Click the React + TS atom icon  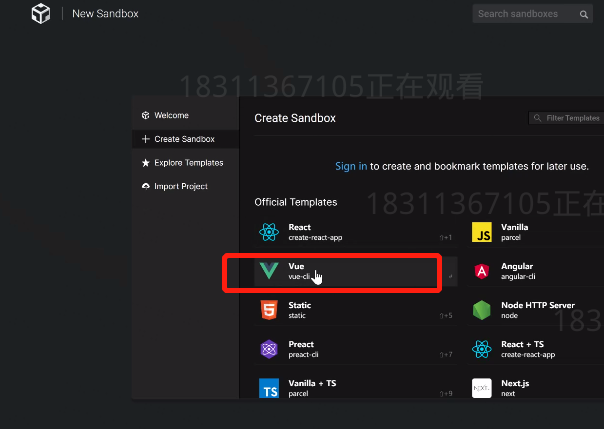(482, 349)
